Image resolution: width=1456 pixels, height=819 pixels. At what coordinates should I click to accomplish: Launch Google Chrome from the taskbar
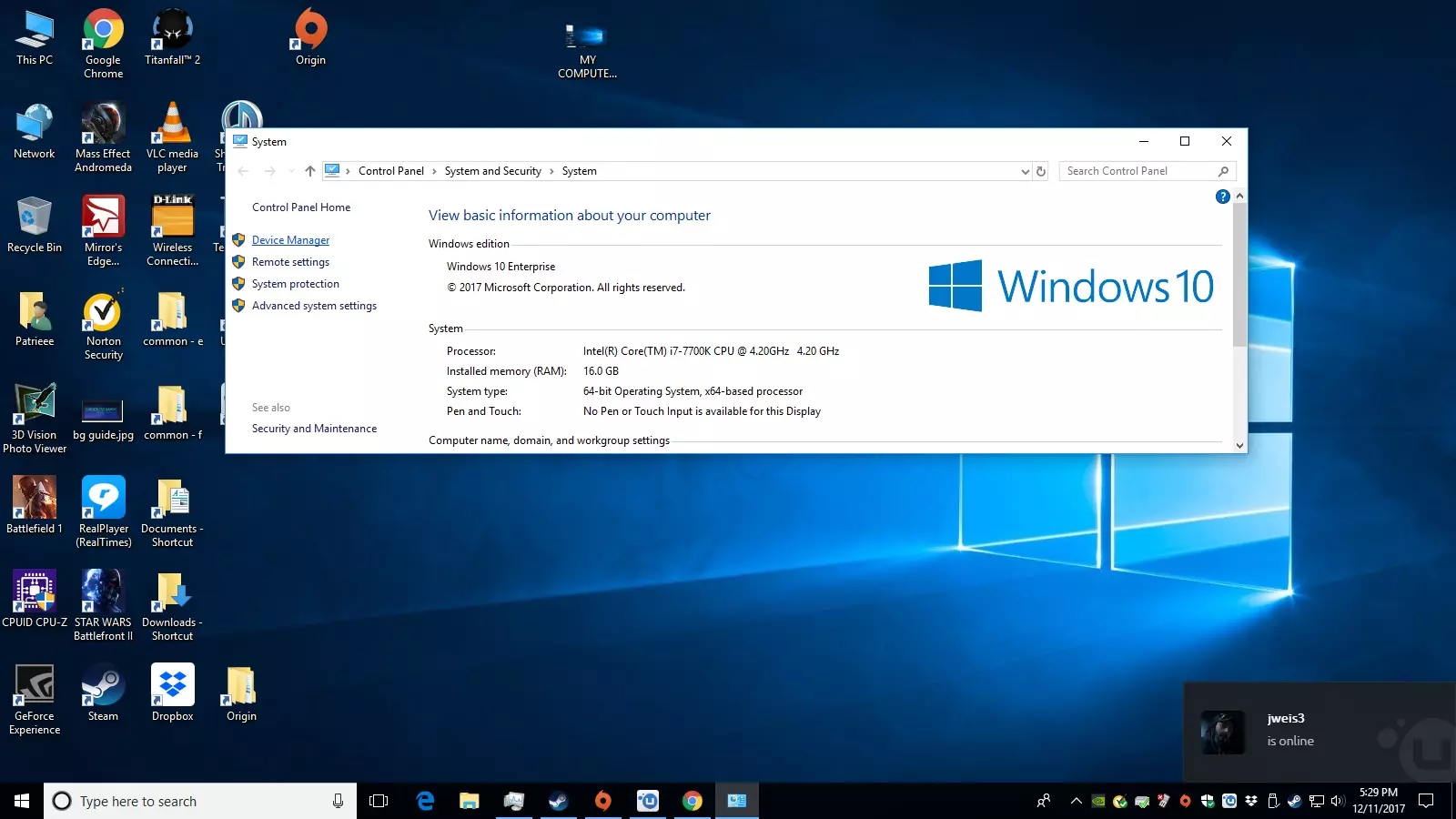(693, 801)
